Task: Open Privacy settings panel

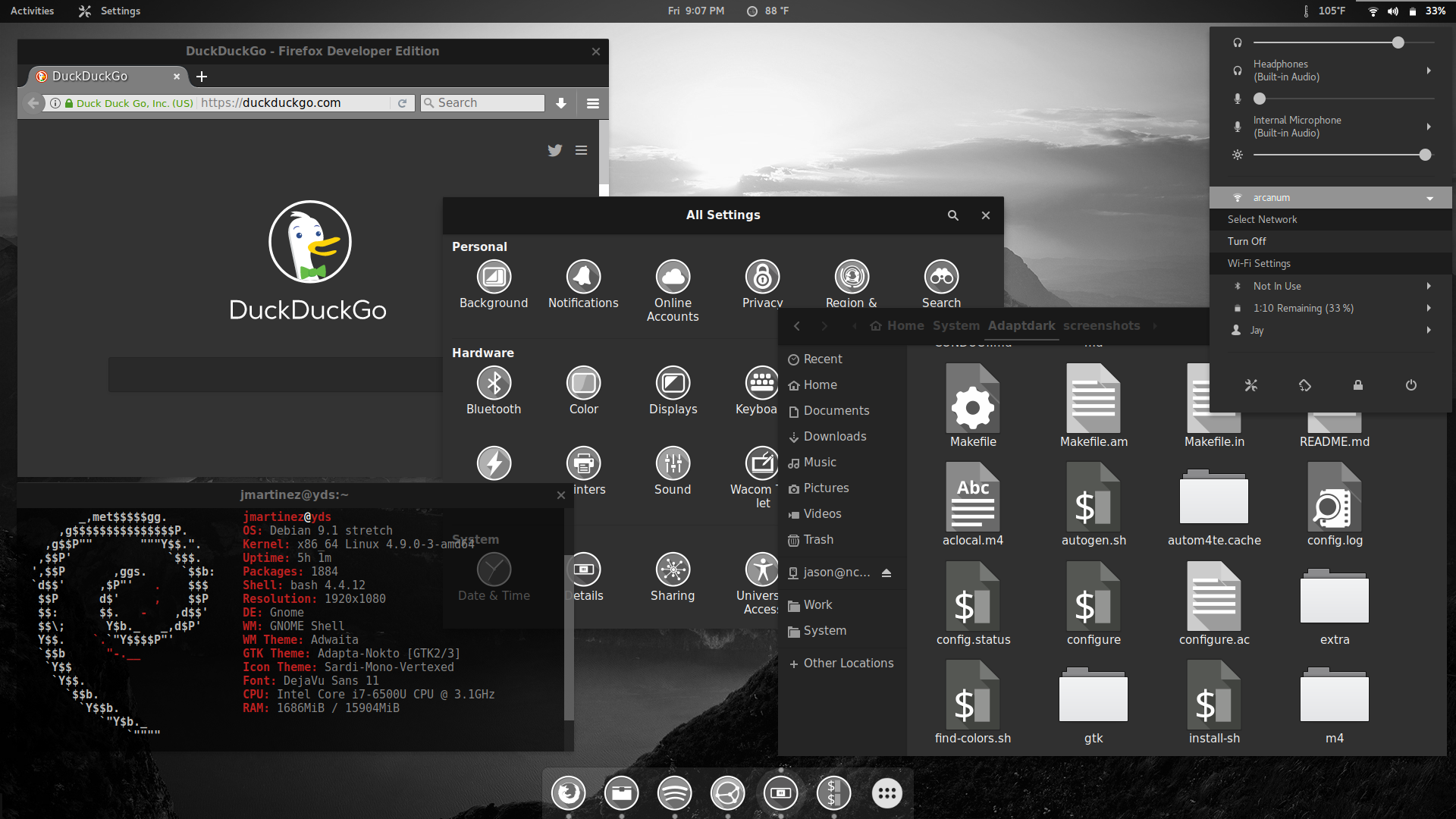Action: (x=762, y=285)
